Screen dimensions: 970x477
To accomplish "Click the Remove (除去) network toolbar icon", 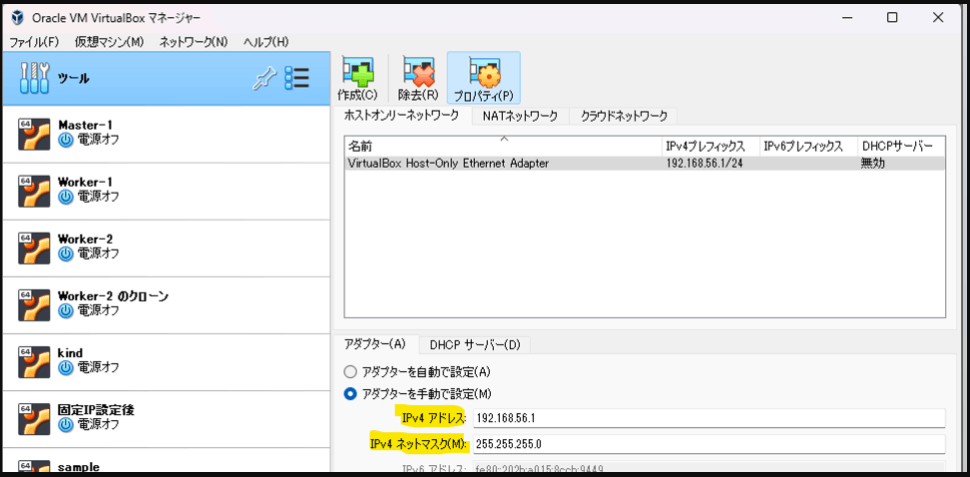I will coord(418,72).
